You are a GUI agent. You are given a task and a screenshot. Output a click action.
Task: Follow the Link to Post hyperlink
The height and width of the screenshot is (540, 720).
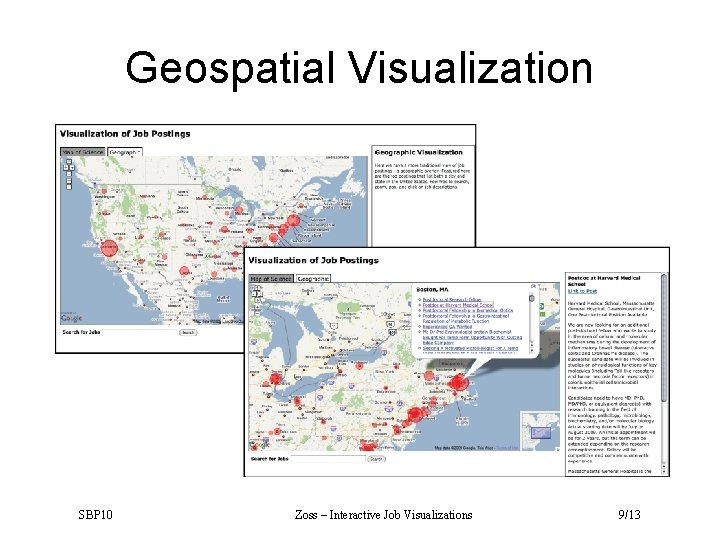(582, 291)
